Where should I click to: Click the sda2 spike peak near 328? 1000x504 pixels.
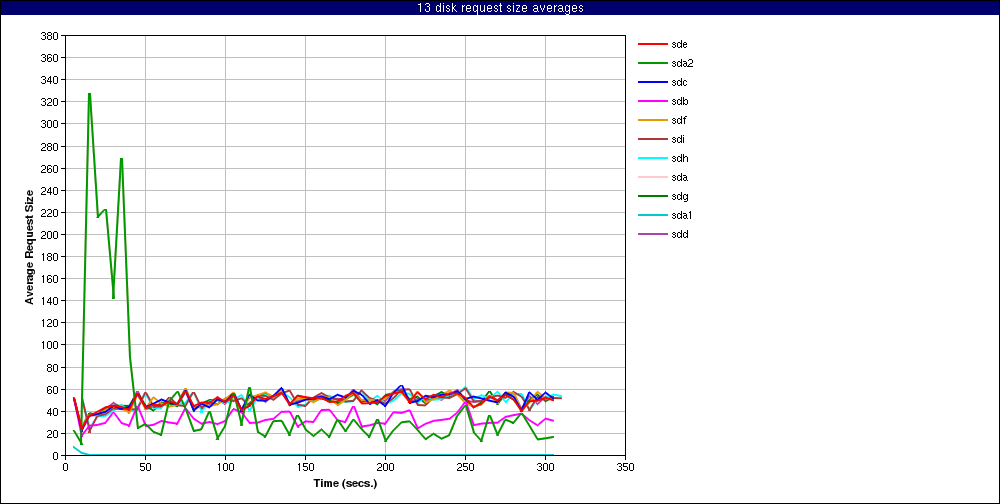pyautogui.click(x=89, y=94)
